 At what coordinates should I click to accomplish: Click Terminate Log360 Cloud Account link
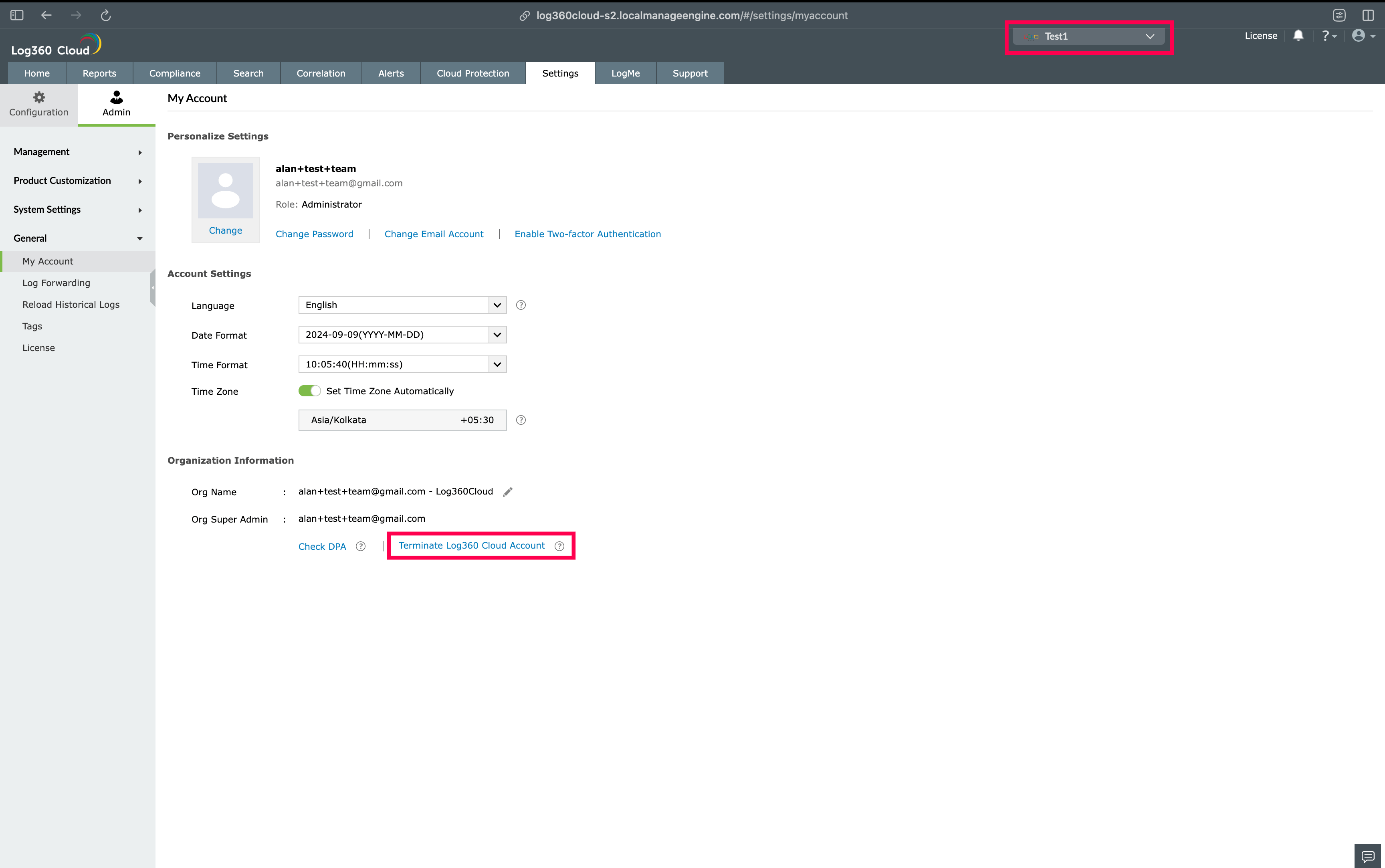471,545
